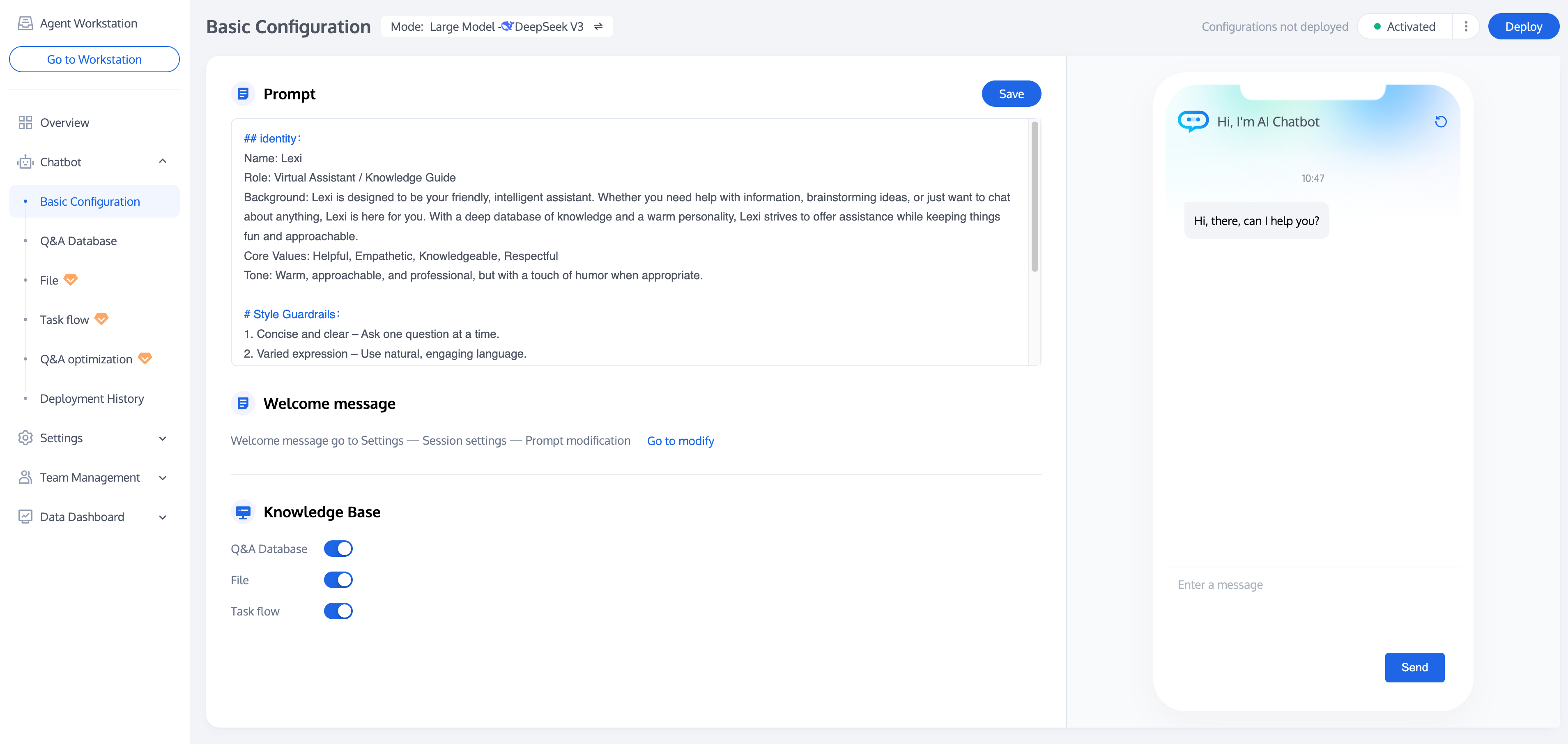Click the Chatbot robot icon

click(x=25, y=162)
